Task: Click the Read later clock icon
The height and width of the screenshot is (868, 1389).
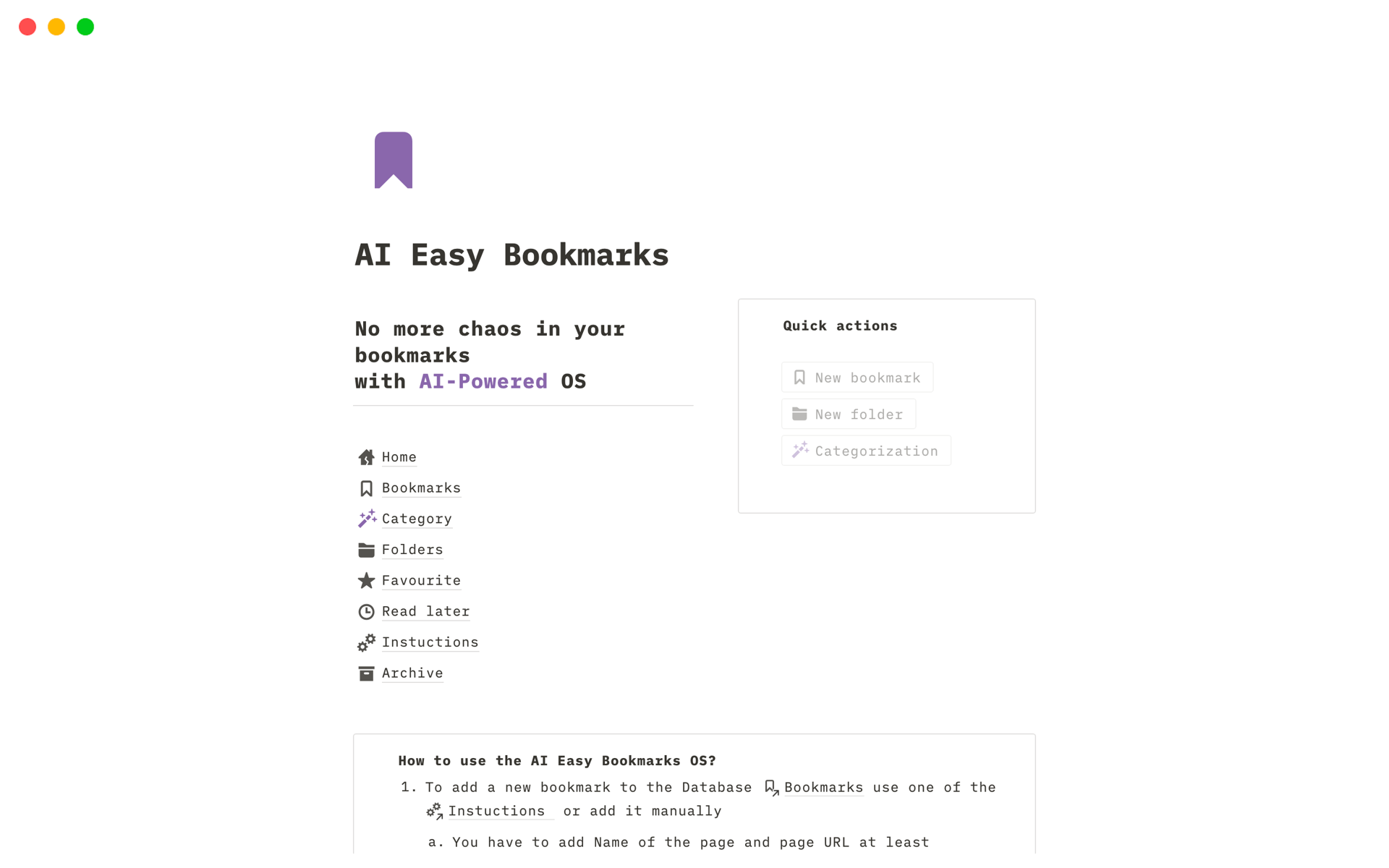Action: [365, 611]
